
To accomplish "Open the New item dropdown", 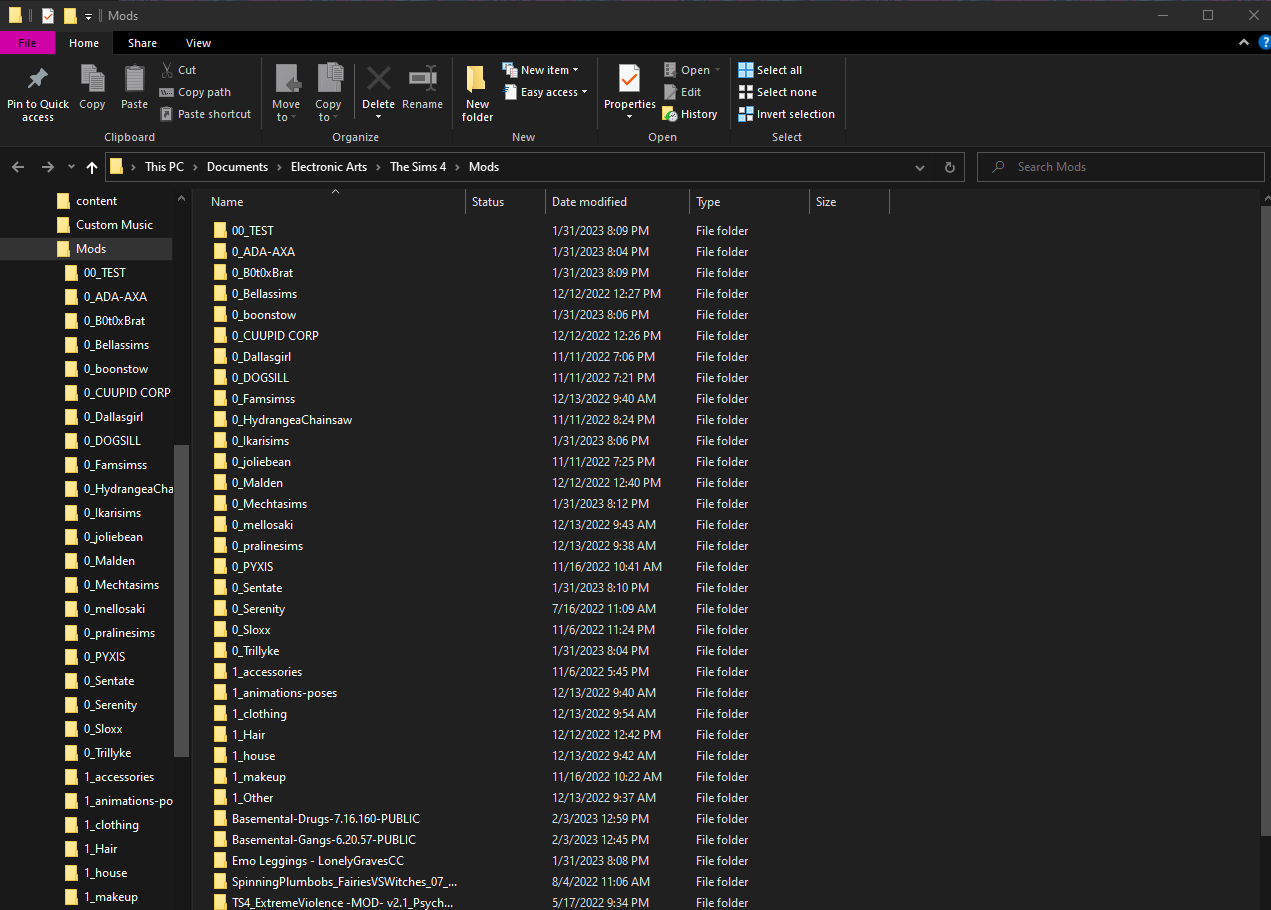I will 540,70.
